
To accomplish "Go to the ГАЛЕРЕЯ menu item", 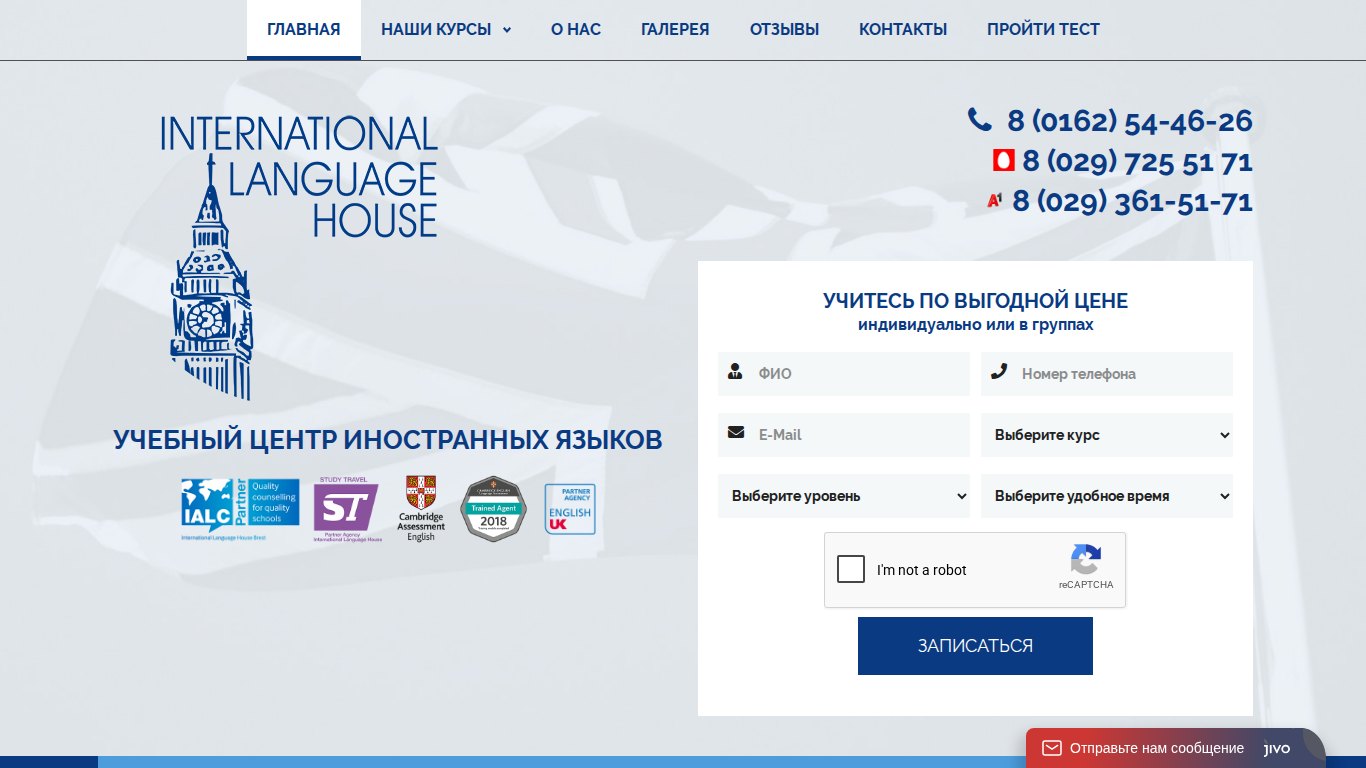I will [x=675, y=30].
